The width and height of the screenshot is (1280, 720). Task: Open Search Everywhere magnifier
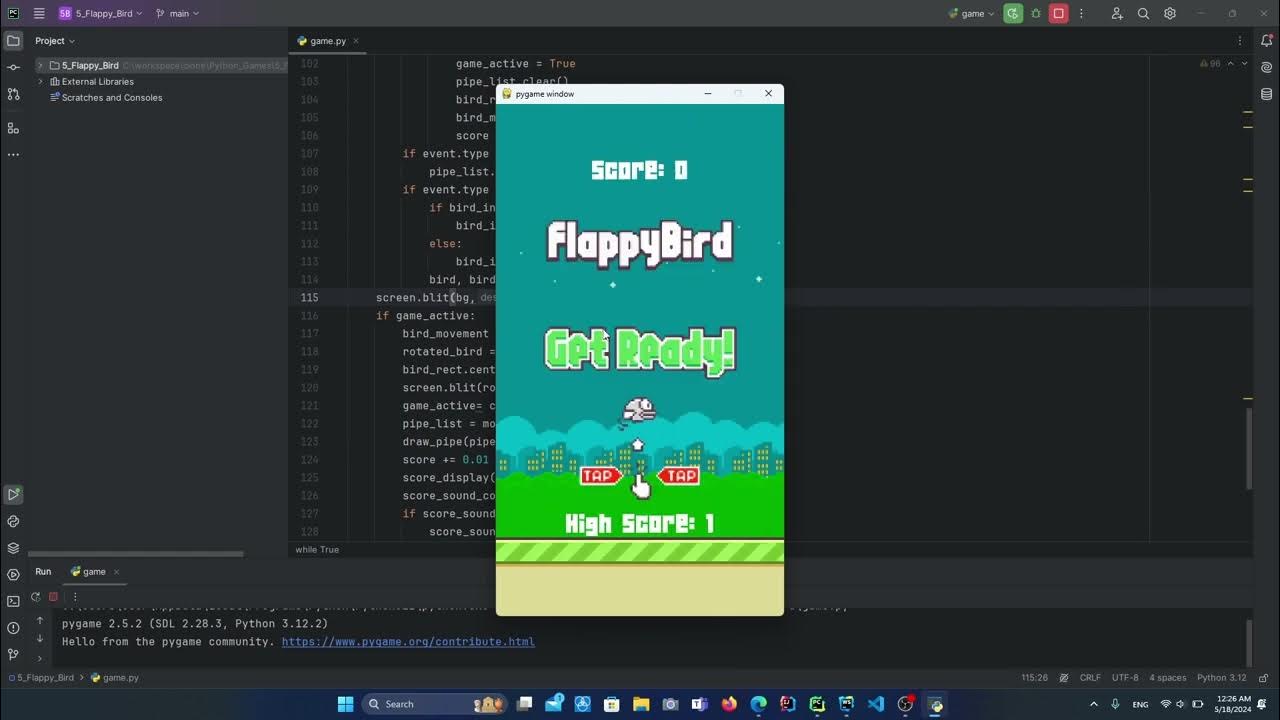click(1143, 13)
